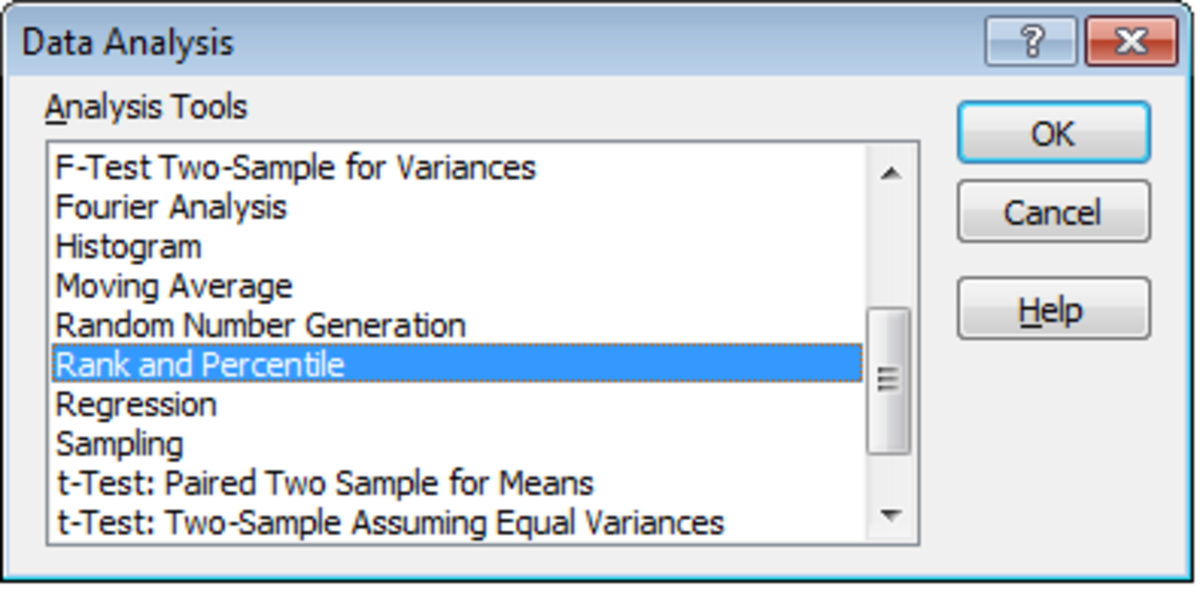Select the Histogram analysis tool
The image size is (1200, 589).
tap(152, 246)
